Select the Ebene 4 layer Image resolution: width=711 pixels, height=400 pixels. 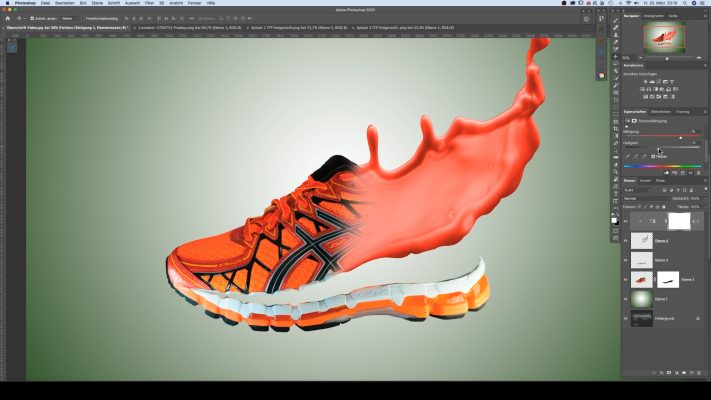650,240
